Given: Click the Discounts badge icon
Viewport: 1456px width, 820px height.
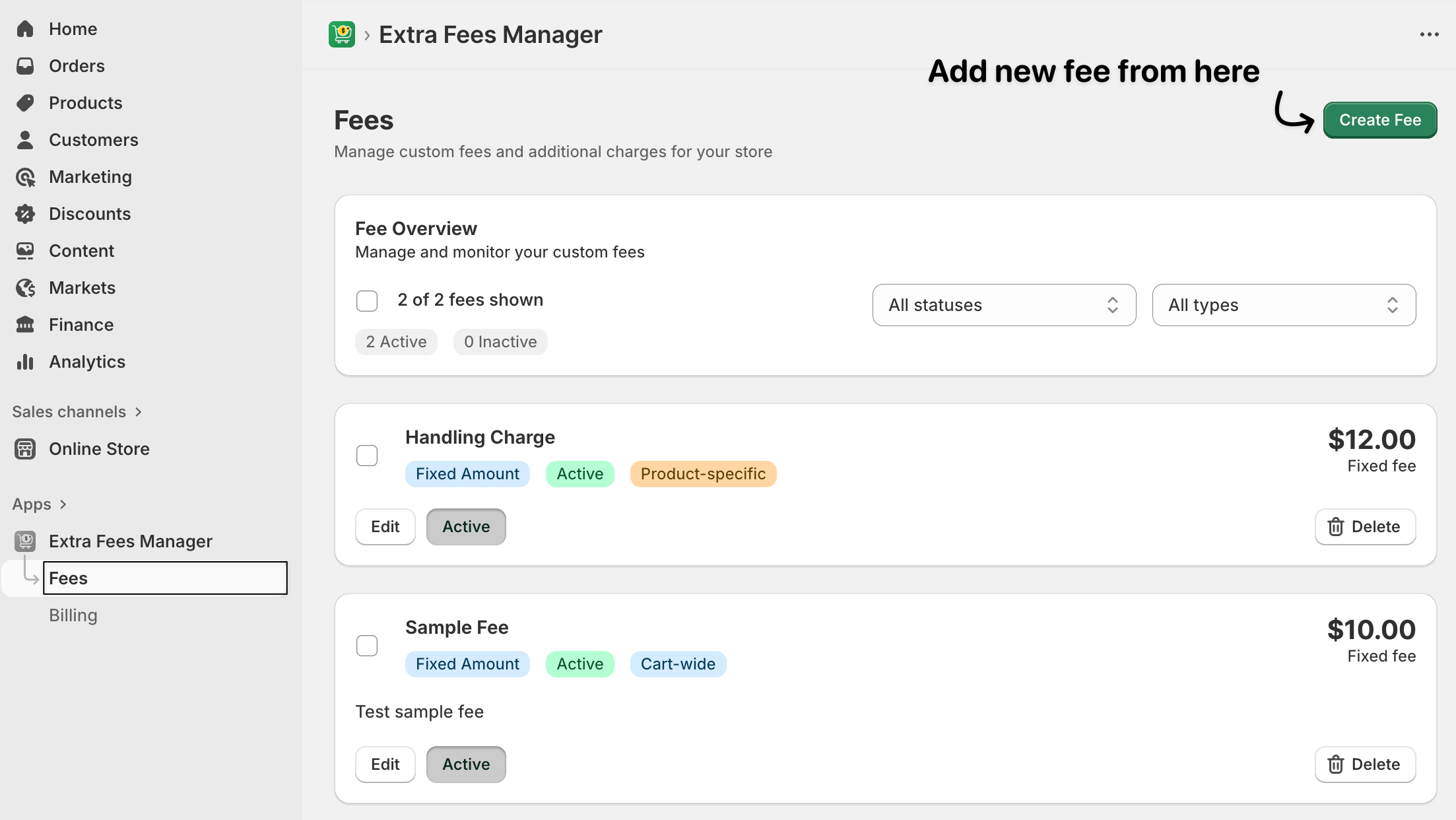Looking at the screenshot, I should click(x=25, y=214).
